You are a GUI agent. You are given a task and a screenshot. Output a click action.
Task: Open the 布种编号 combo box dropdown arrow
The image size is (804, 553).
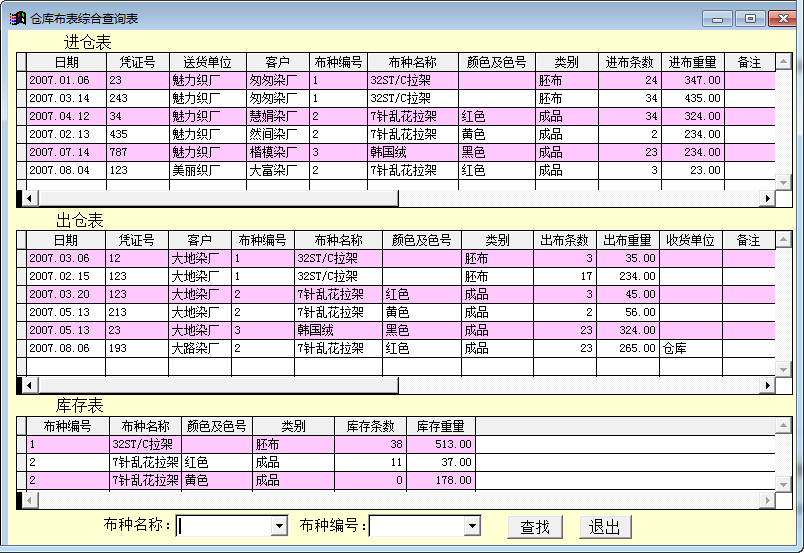(x=472, y=526)
